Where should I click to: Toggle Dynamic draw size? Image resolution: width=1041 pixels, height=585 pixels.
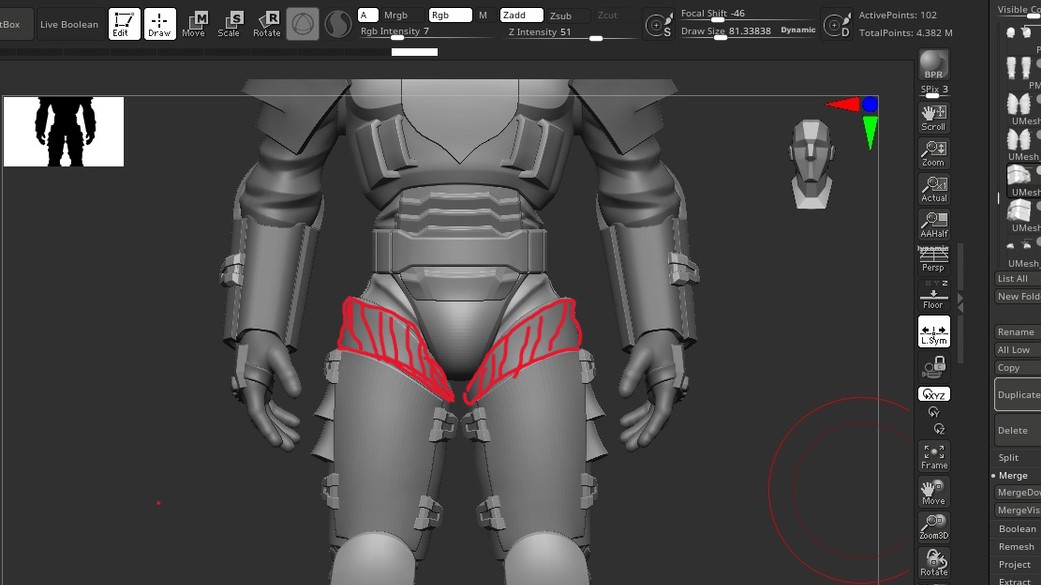[x=798, y=30]
